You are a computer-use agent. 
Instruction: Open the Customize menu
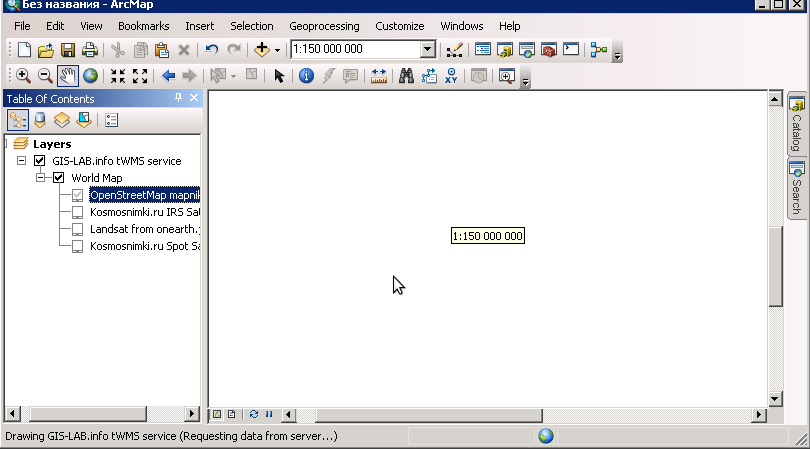(x=400, y=26)
